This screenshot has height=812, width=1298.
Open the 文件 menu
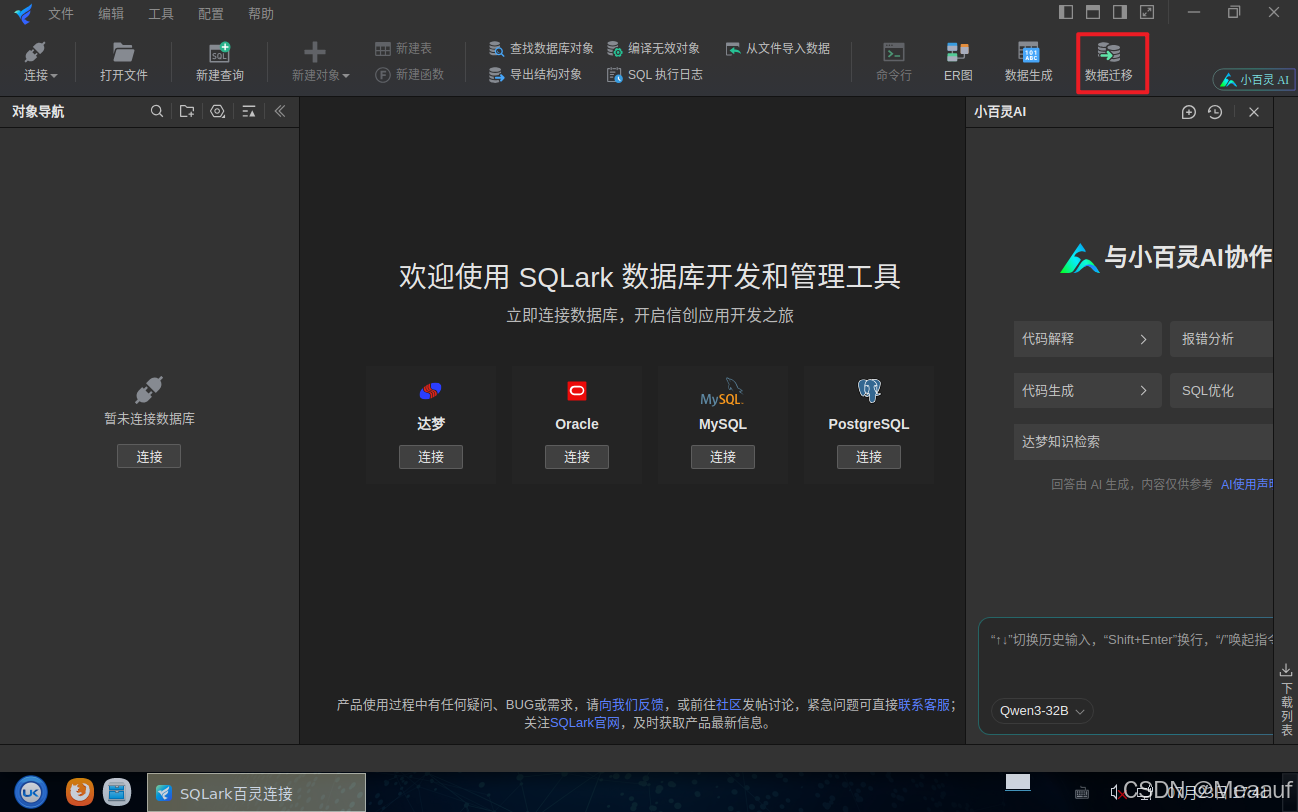point(61,14)
